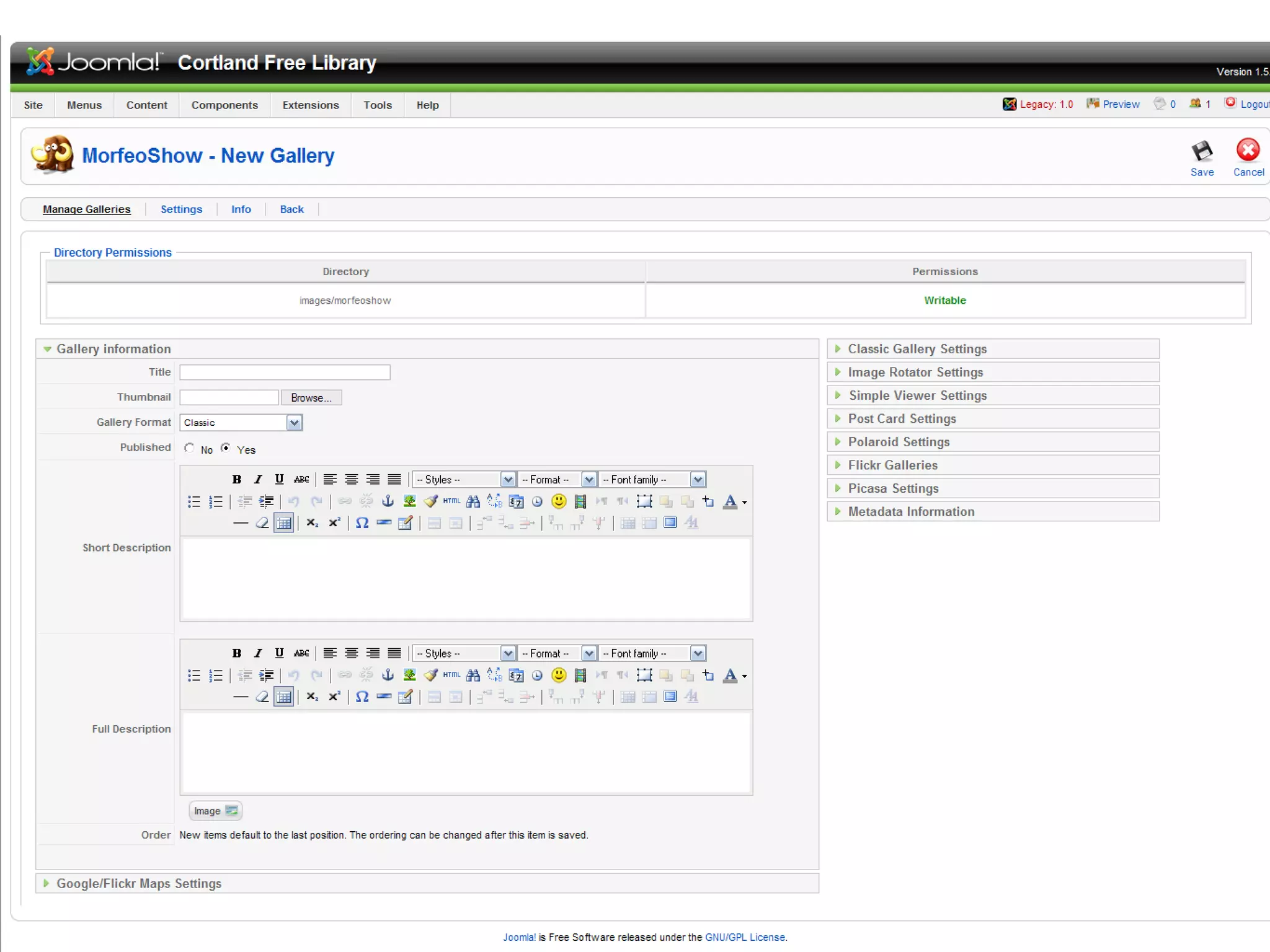The image size is (1270, 952).
Task: Click Bold in Full Description editor
Action: pyautogui.click(x=236, y=653)
